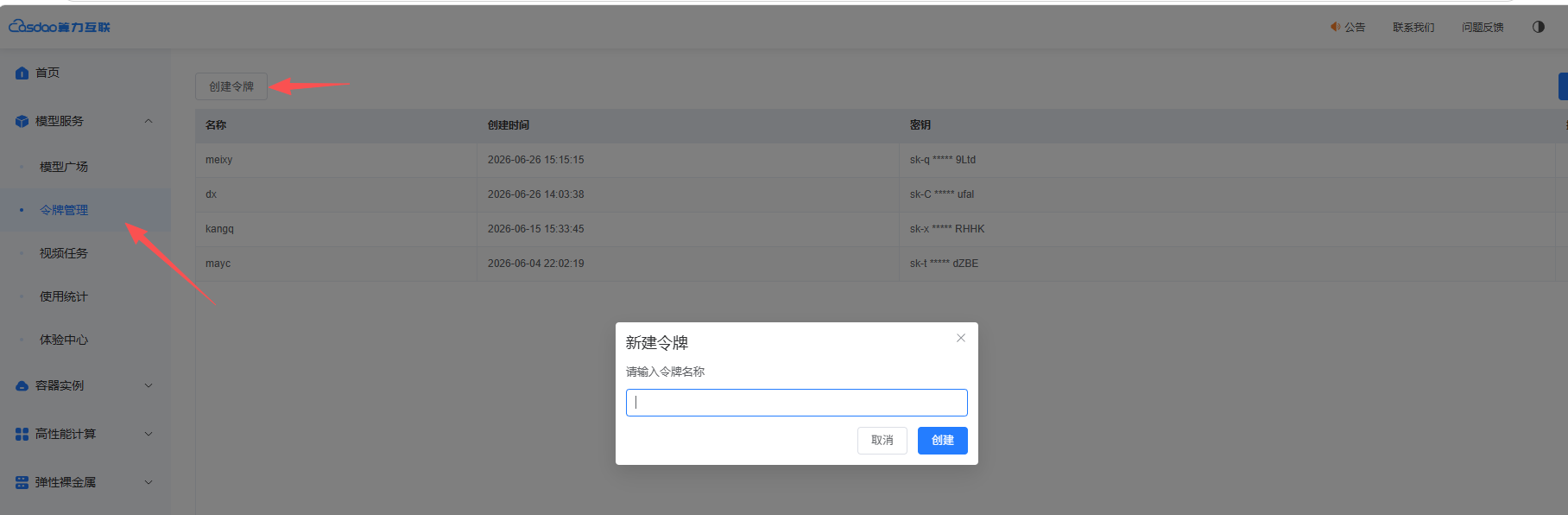The width and height of the screenshot is (1568, 515).
Task: Click the token name input field
Action: 797,403
